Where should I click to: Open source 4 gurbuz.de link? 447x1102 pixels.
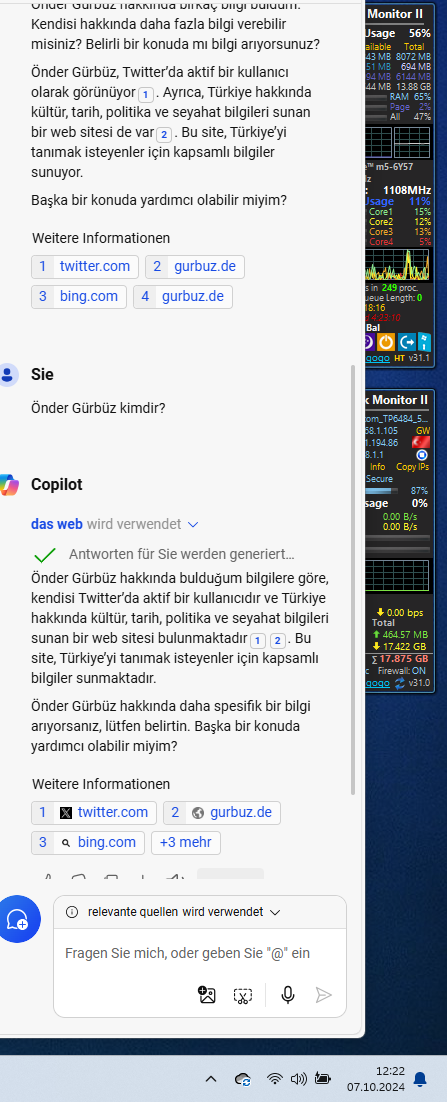pyautogui.click(x=183, y=297)
